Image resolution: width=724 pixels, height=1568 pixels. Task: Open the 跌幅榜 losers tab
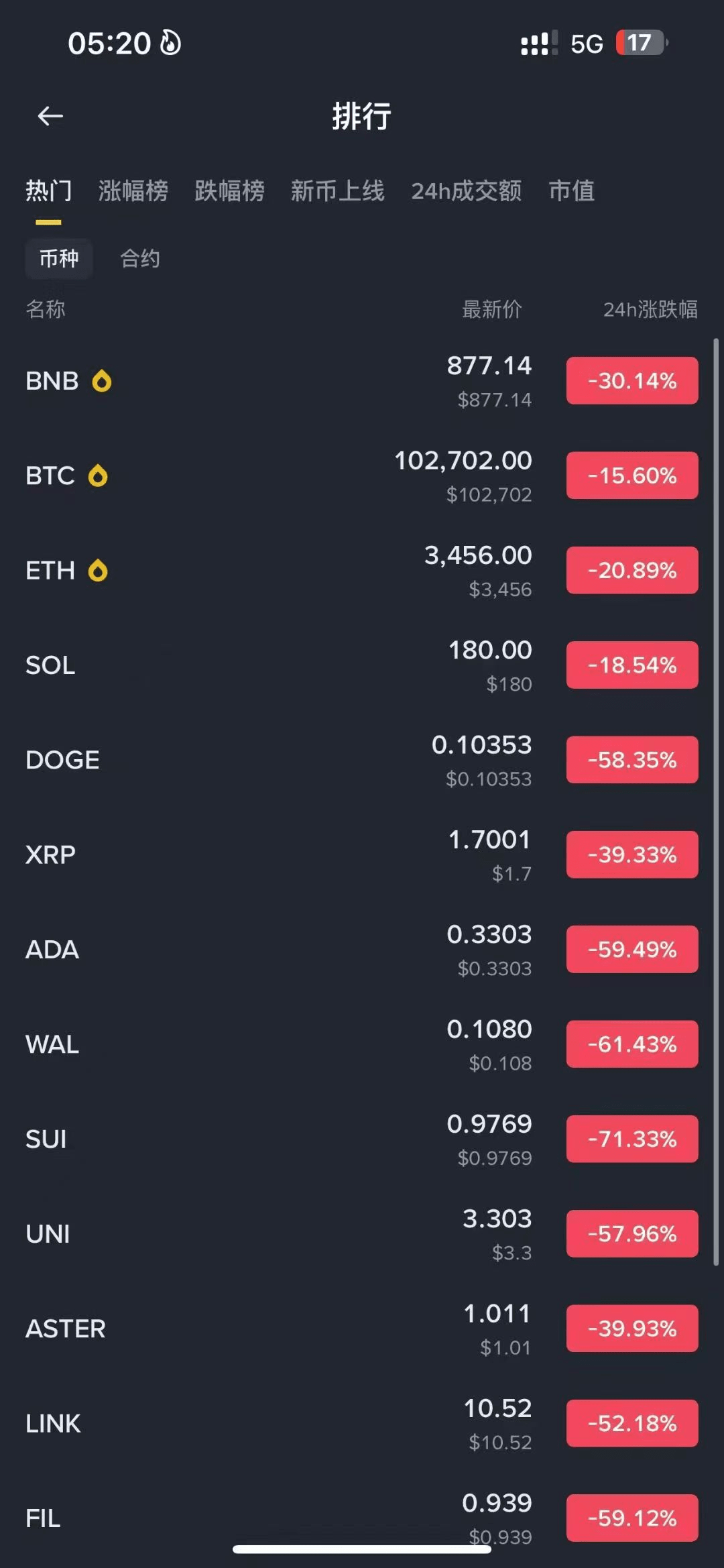(x=229, y=191)
